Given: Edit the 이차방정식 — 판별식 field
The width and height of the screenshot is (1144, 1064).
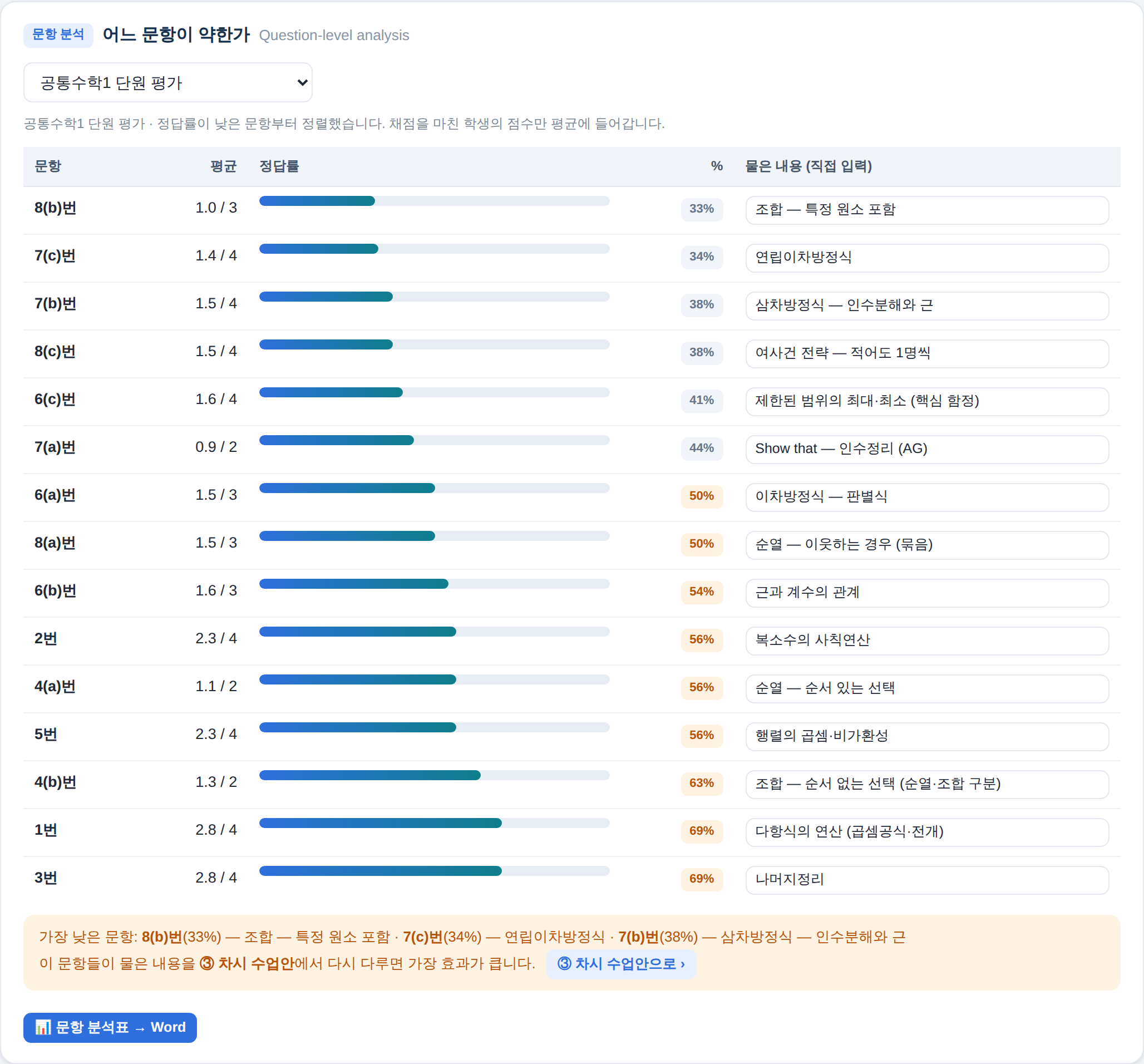Looking at the screenshot, I should pyautogui.click(x=926, y=496).
